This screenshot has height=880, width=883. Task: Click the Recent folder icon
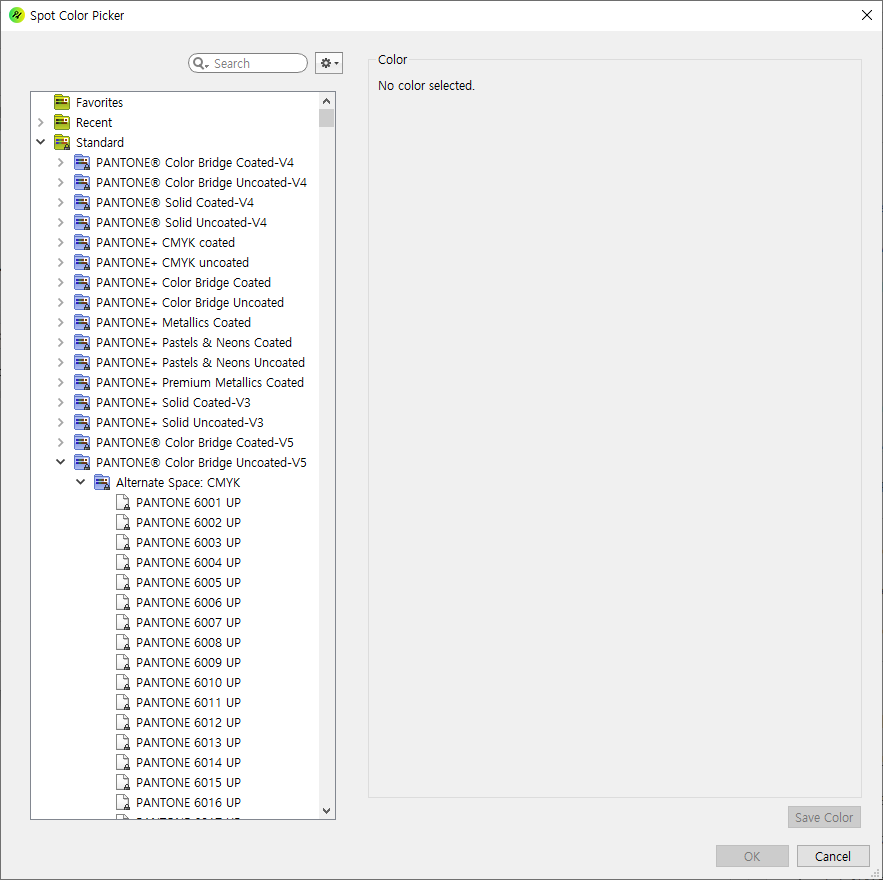tap(62, 122)
